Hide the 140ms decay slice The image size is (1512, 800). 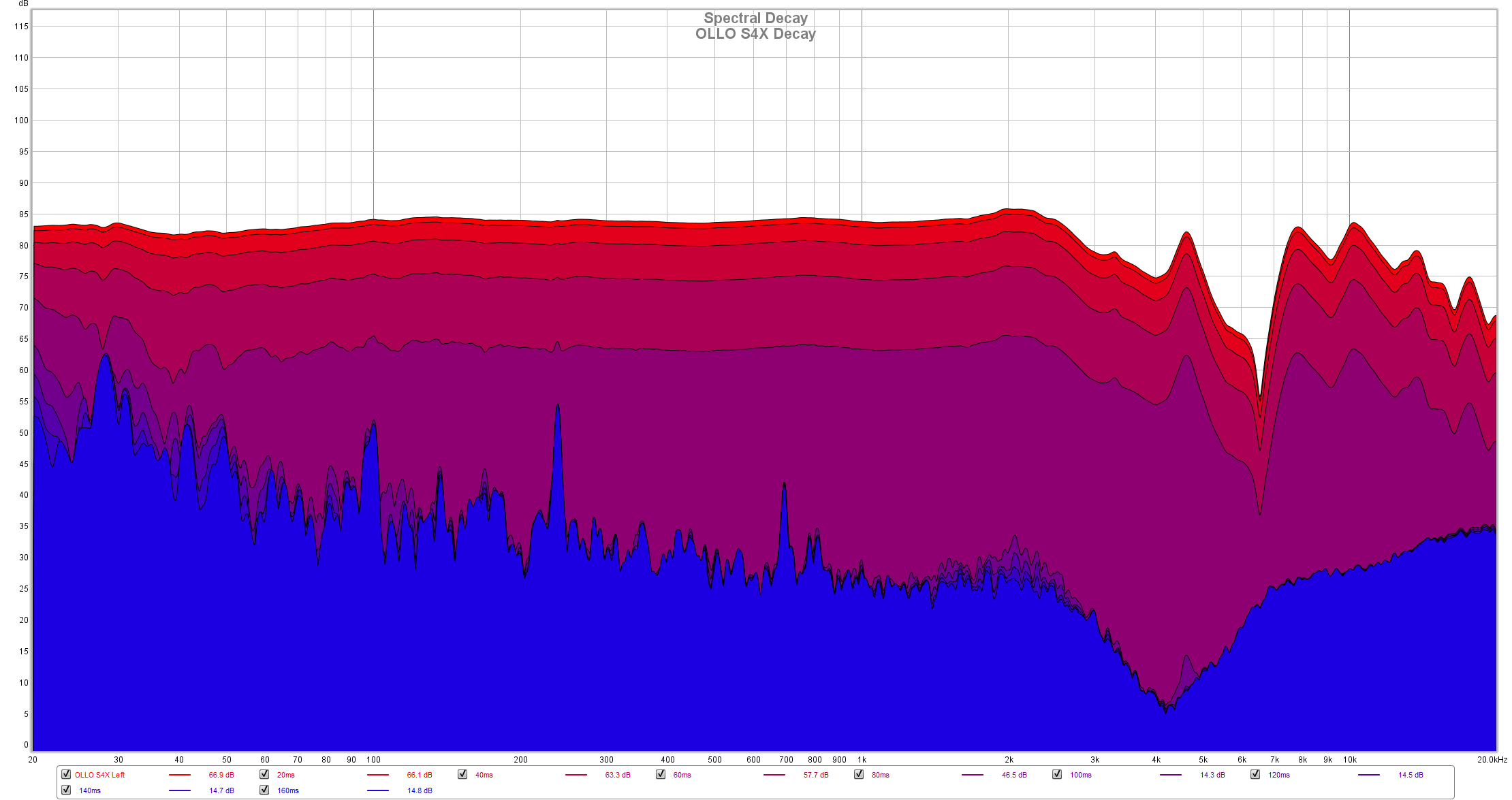66,790
